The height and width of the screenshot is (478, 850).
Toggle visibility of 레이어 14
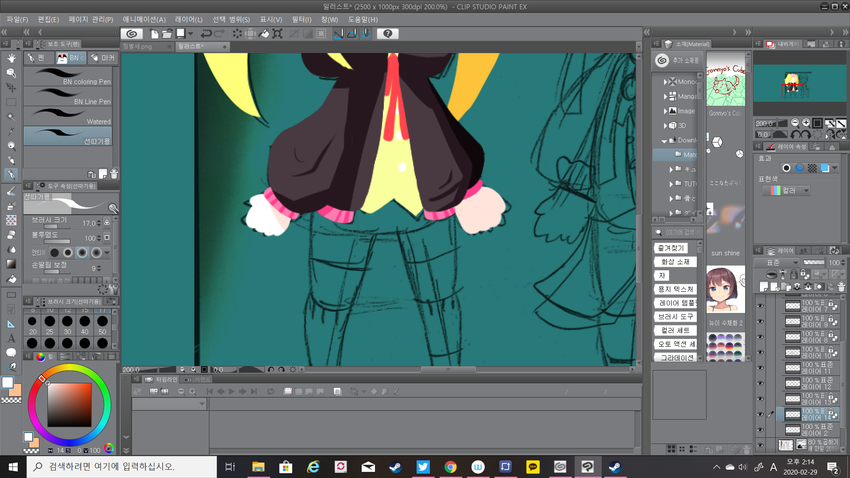(x=761, y=415)
